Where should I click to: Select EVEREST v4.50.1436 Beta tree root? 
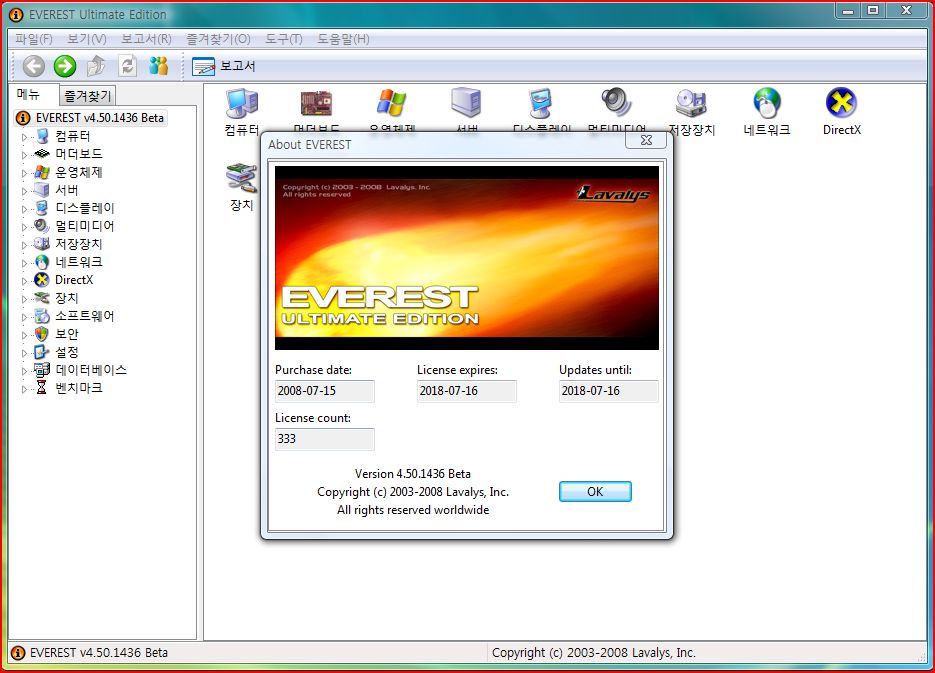point(100,118)
